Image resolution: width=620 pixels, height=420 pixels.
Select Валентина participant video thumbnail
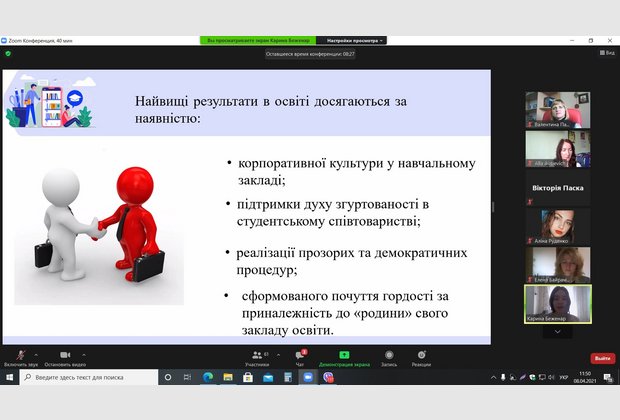[558, 110]
